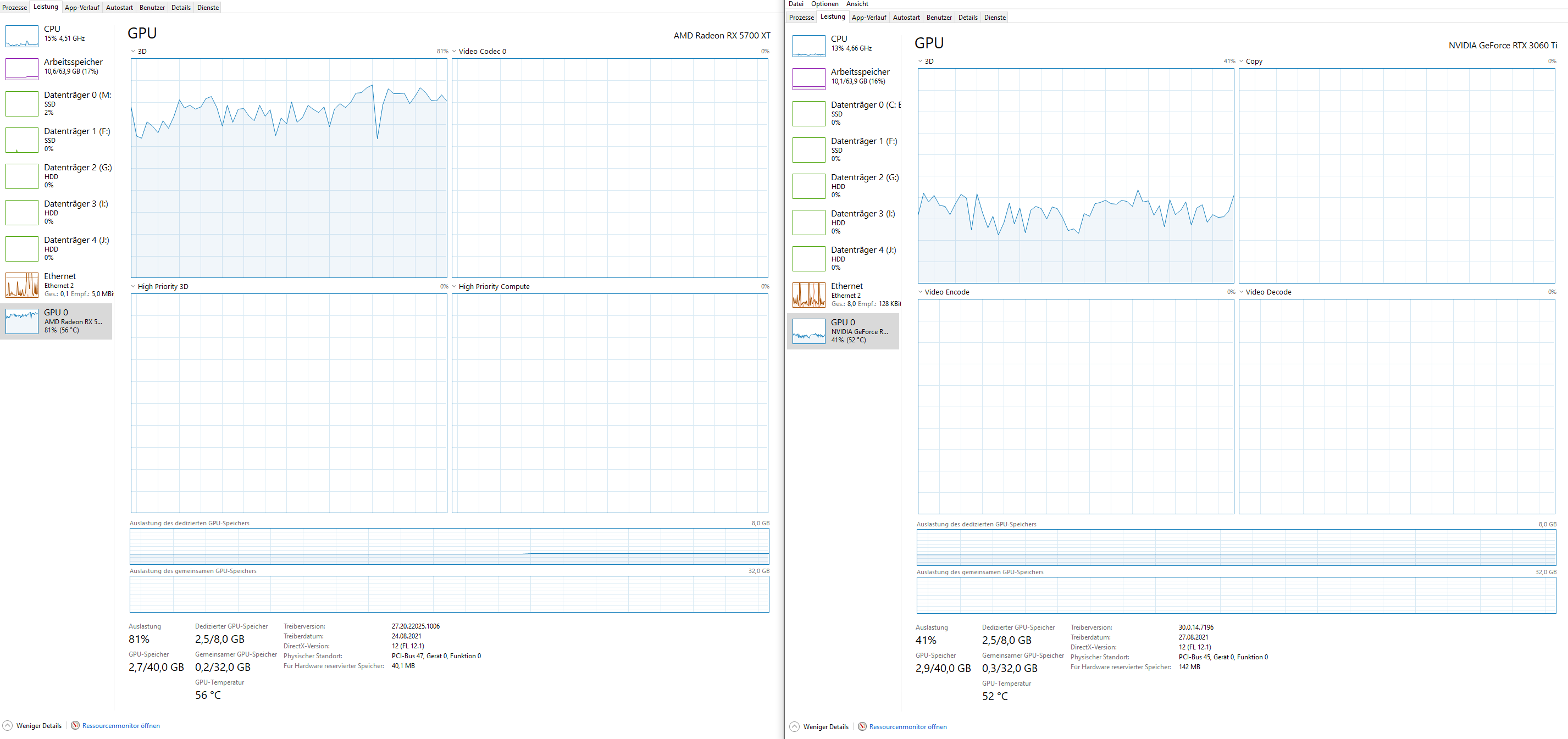
Task: Open the Copy graph dropdown on NVIDIA
Action: [x=1241, y=62]
